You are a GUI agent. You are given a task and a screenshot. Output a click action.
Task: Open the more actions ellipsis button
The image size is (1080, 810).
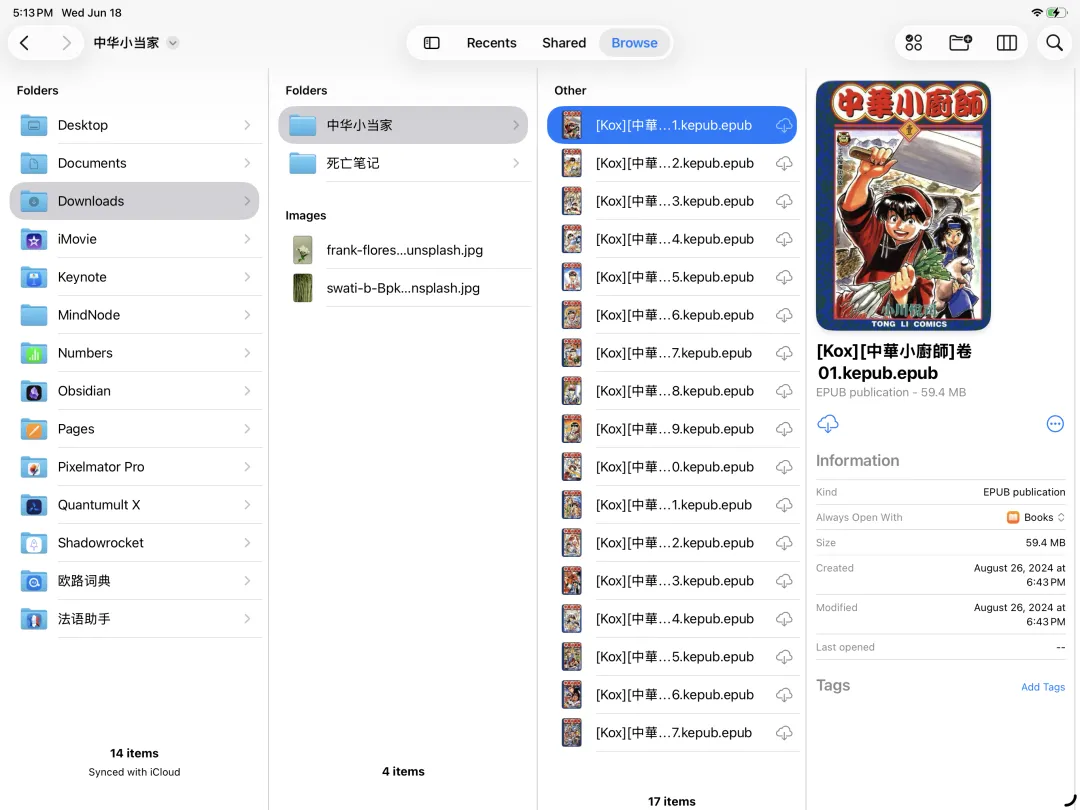tap(1055, 424)
